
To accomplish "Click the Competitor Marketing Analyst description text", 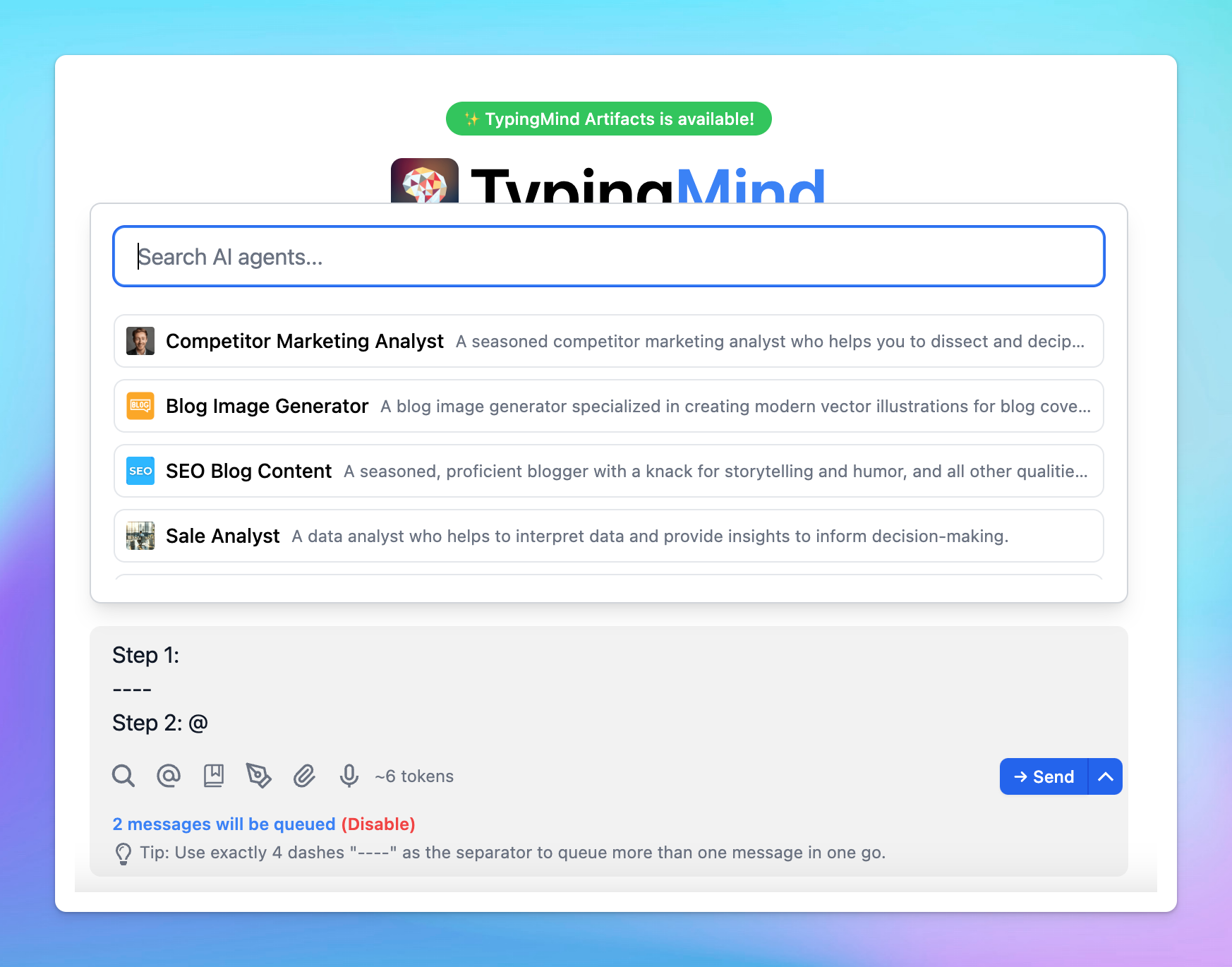I will (770, 342).
